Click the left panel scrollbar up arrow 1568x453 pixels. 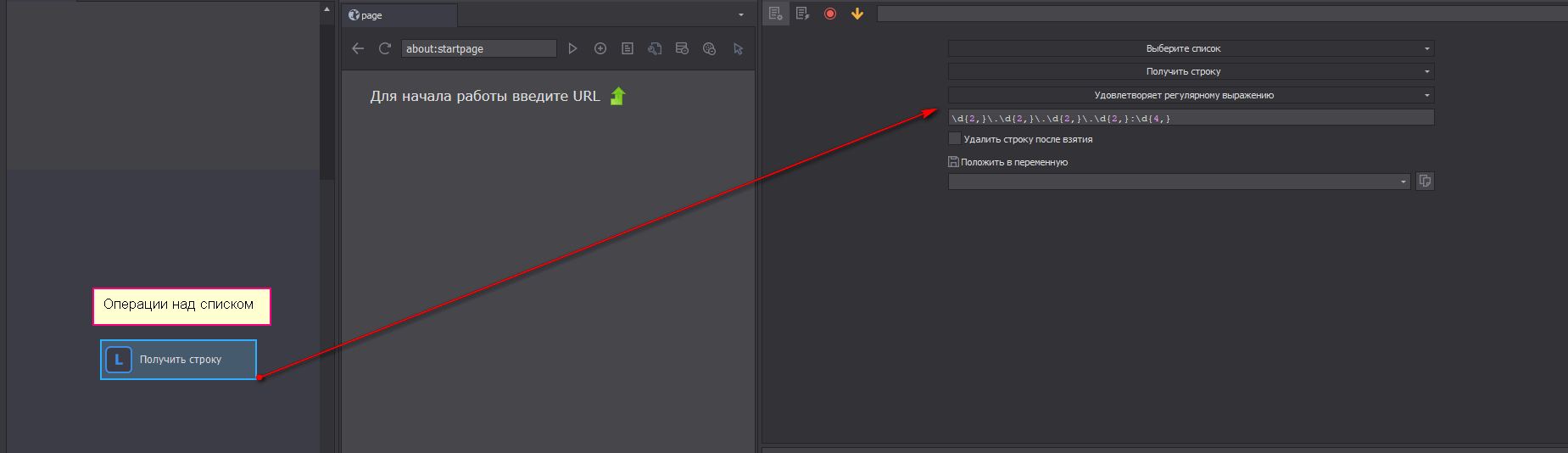click(x=326, y=9)
